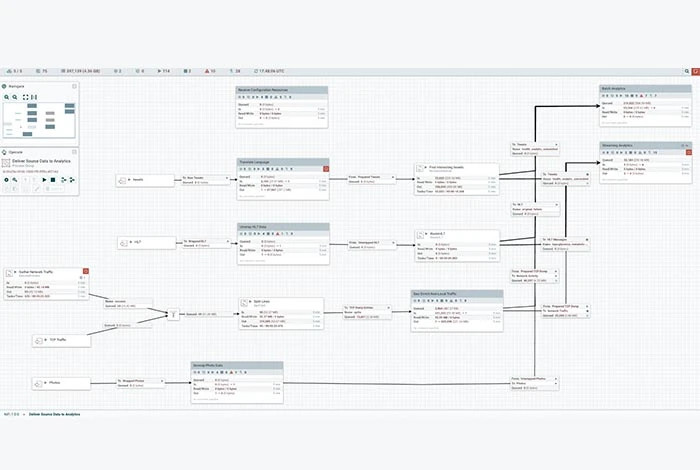
Task: Select the Batch Analytics process group
Action: (x=646, y=106)
